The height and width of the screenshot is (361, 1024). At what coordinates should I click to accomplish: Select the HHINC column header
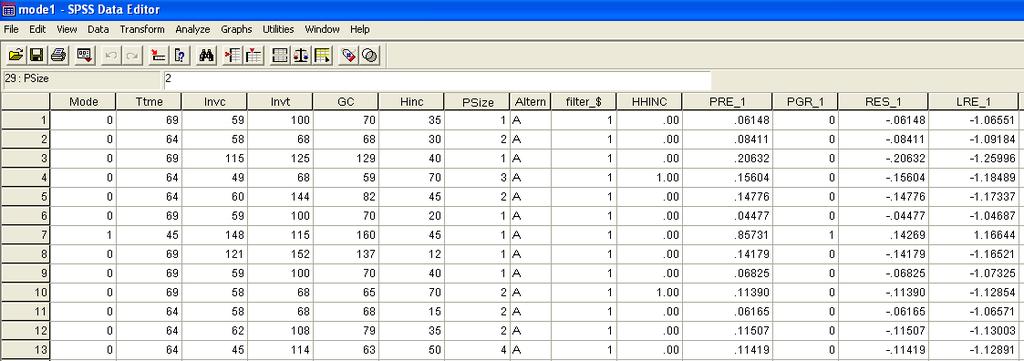(649, 101)
